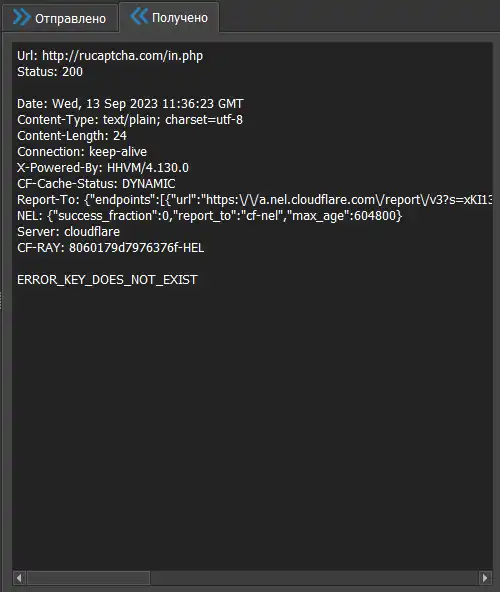Place cursor on Status: 200 line

[x=50, y=72]
